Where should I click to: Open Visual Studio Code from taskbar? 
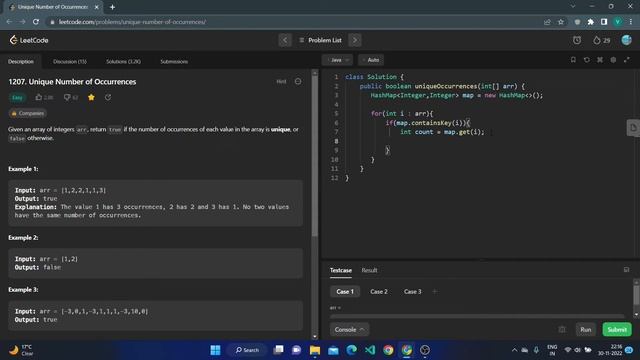point(370,350)
